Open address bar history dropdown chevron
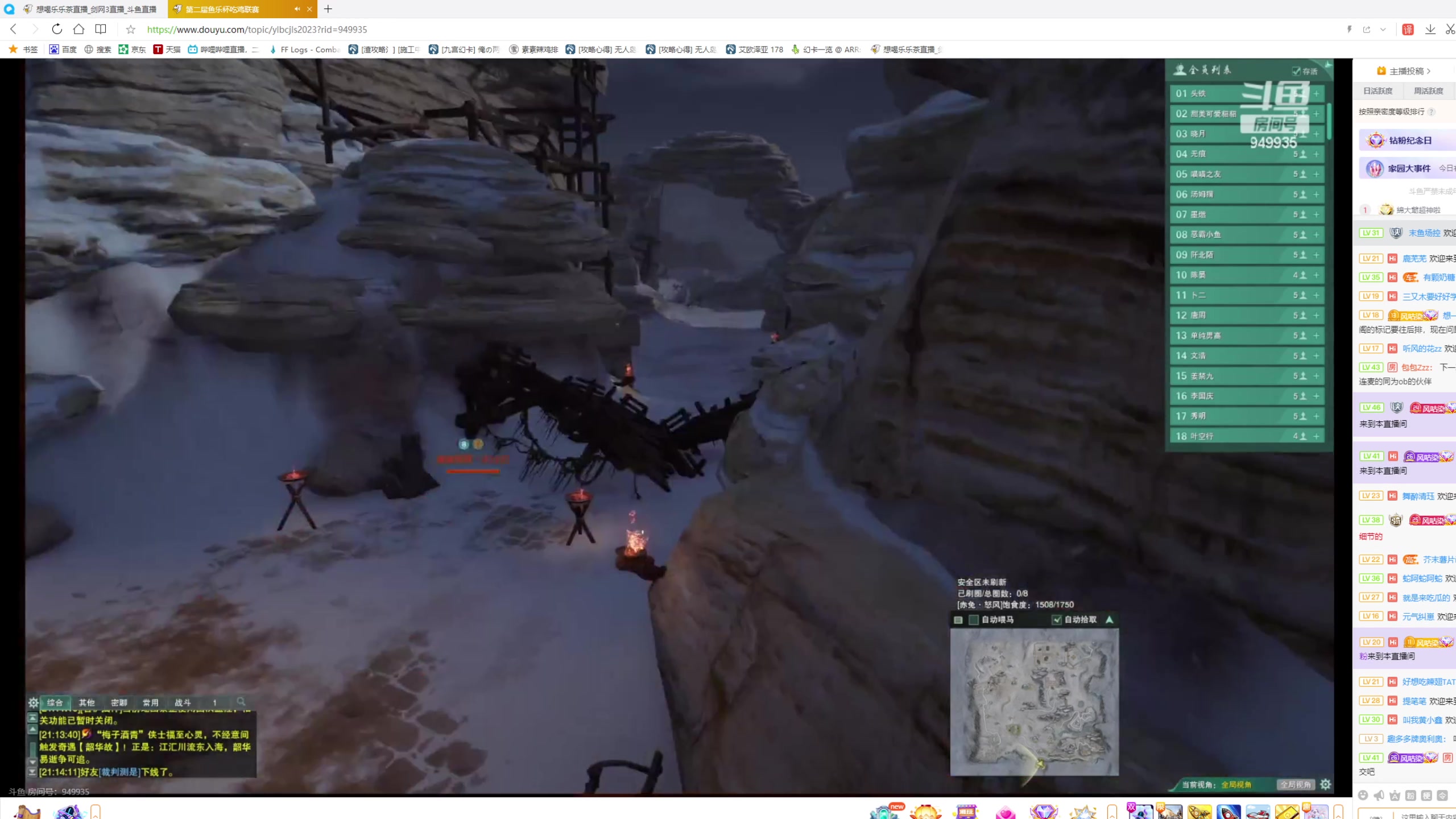Viewport: 1456px width, 819px height. [1383, 30]
